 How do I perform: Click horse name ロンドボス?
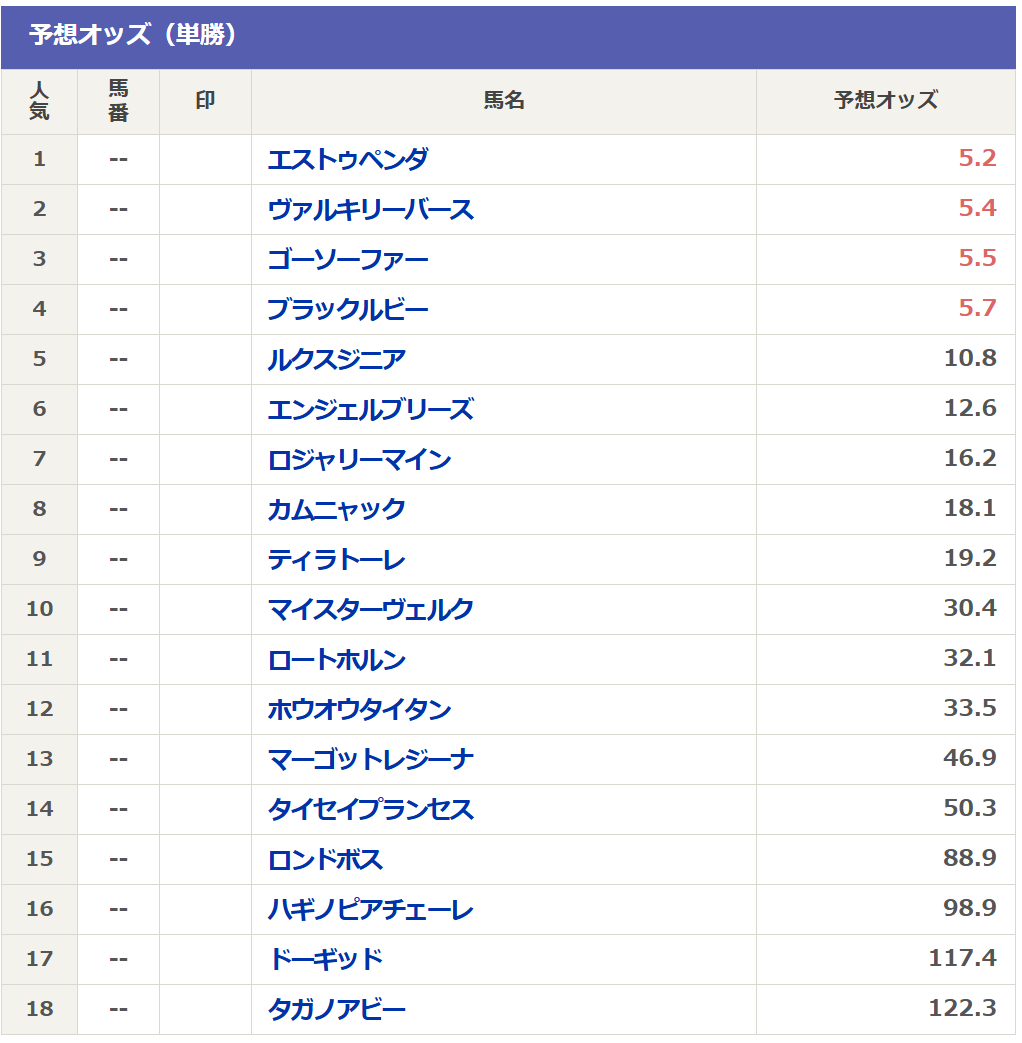[x=325, y=859]
